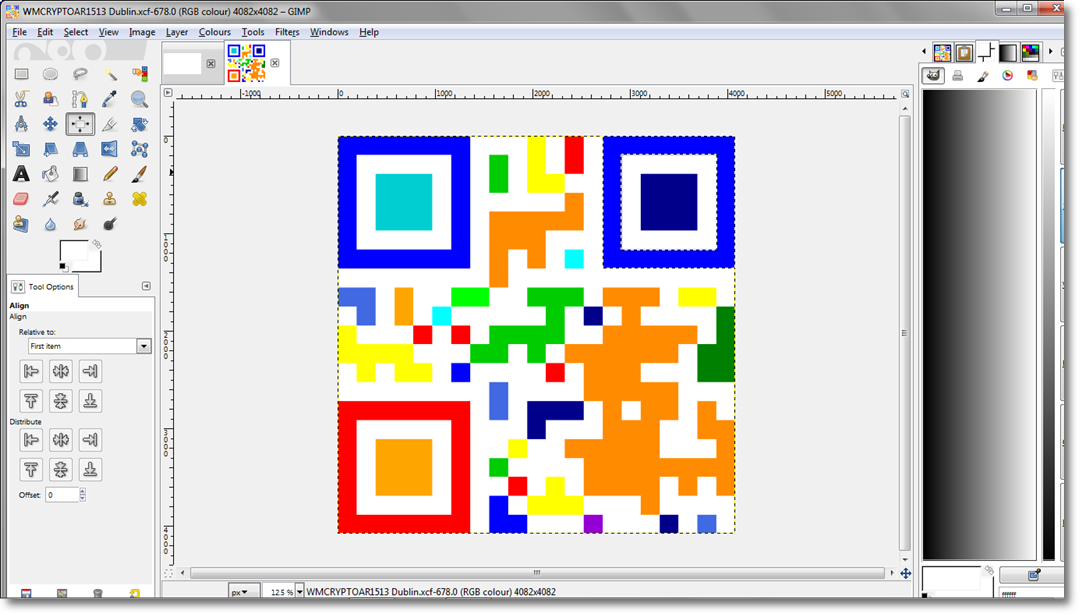Image resolution: width=1080 pixels, height=615 pixels.
Task: Select the Measure compass tool
Action: [21, 124]
